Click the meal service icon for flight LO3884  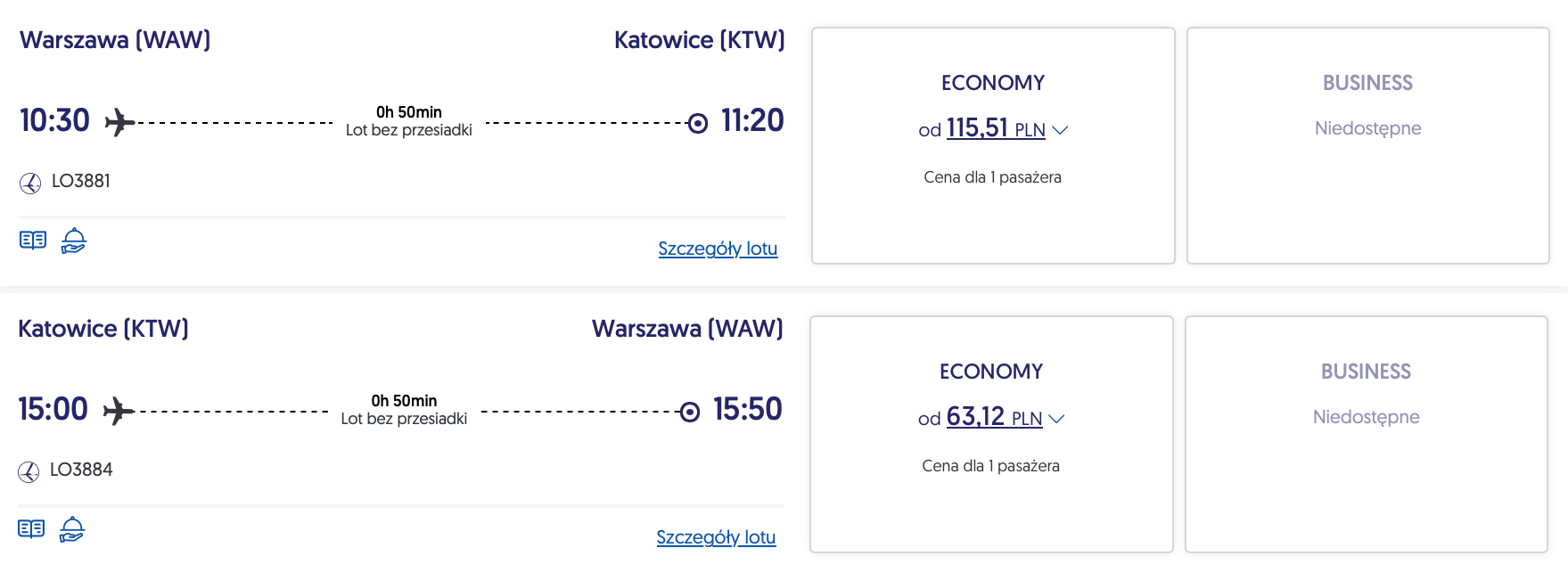72,529
